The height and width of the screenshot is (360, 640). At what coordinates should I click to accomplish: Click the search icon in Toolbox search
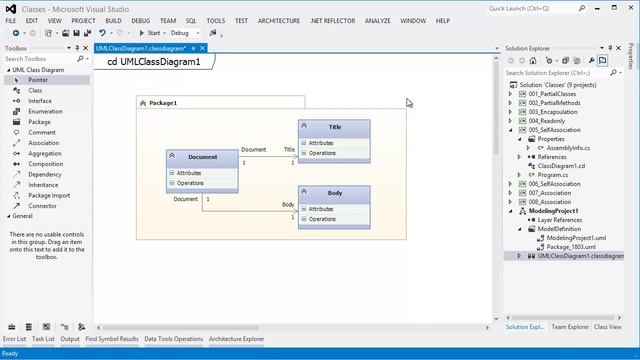[x=80, y=59]
